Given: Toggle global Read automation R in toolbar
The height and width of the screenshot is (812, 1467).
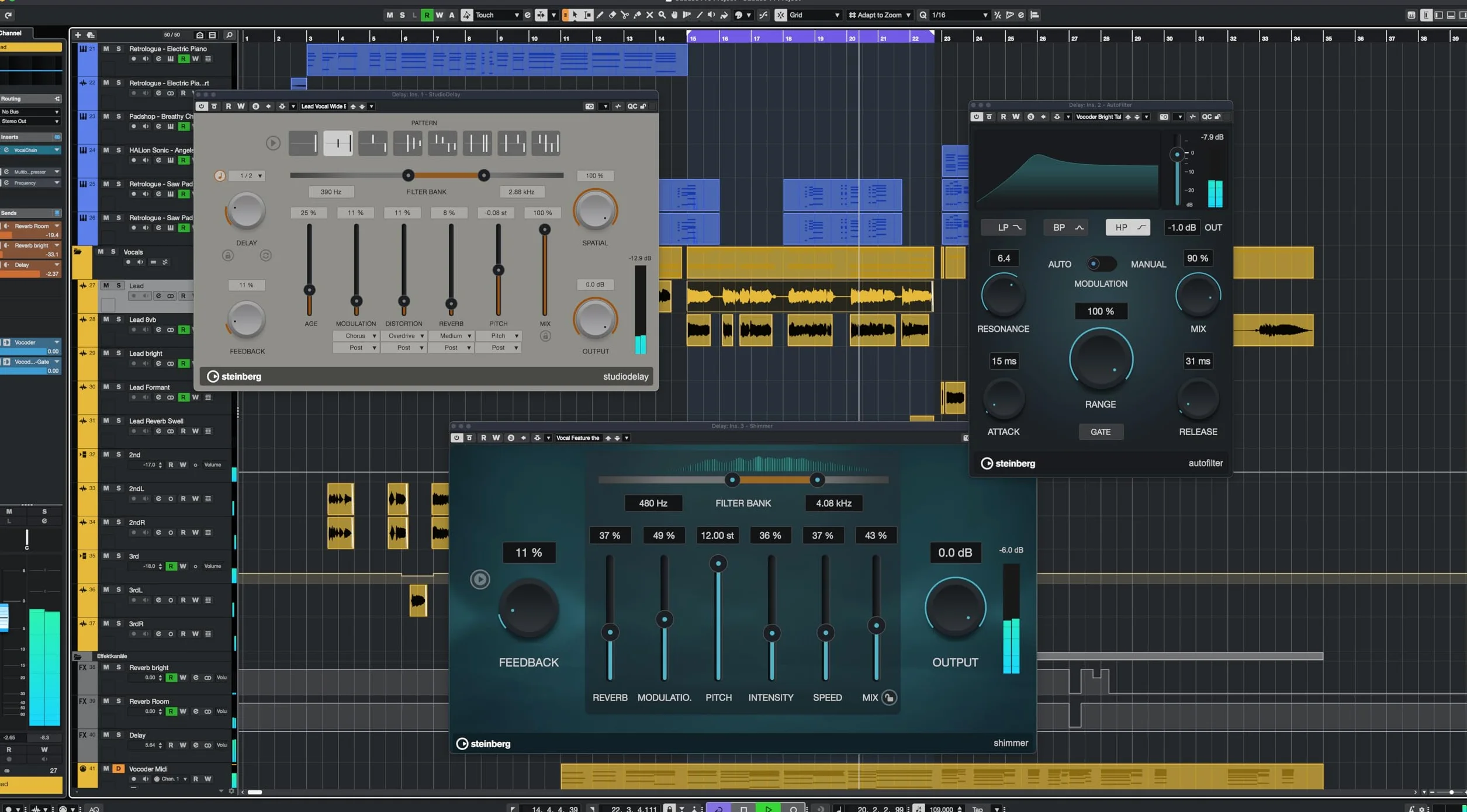Looking at the screenshot, I should click(427, 15).
